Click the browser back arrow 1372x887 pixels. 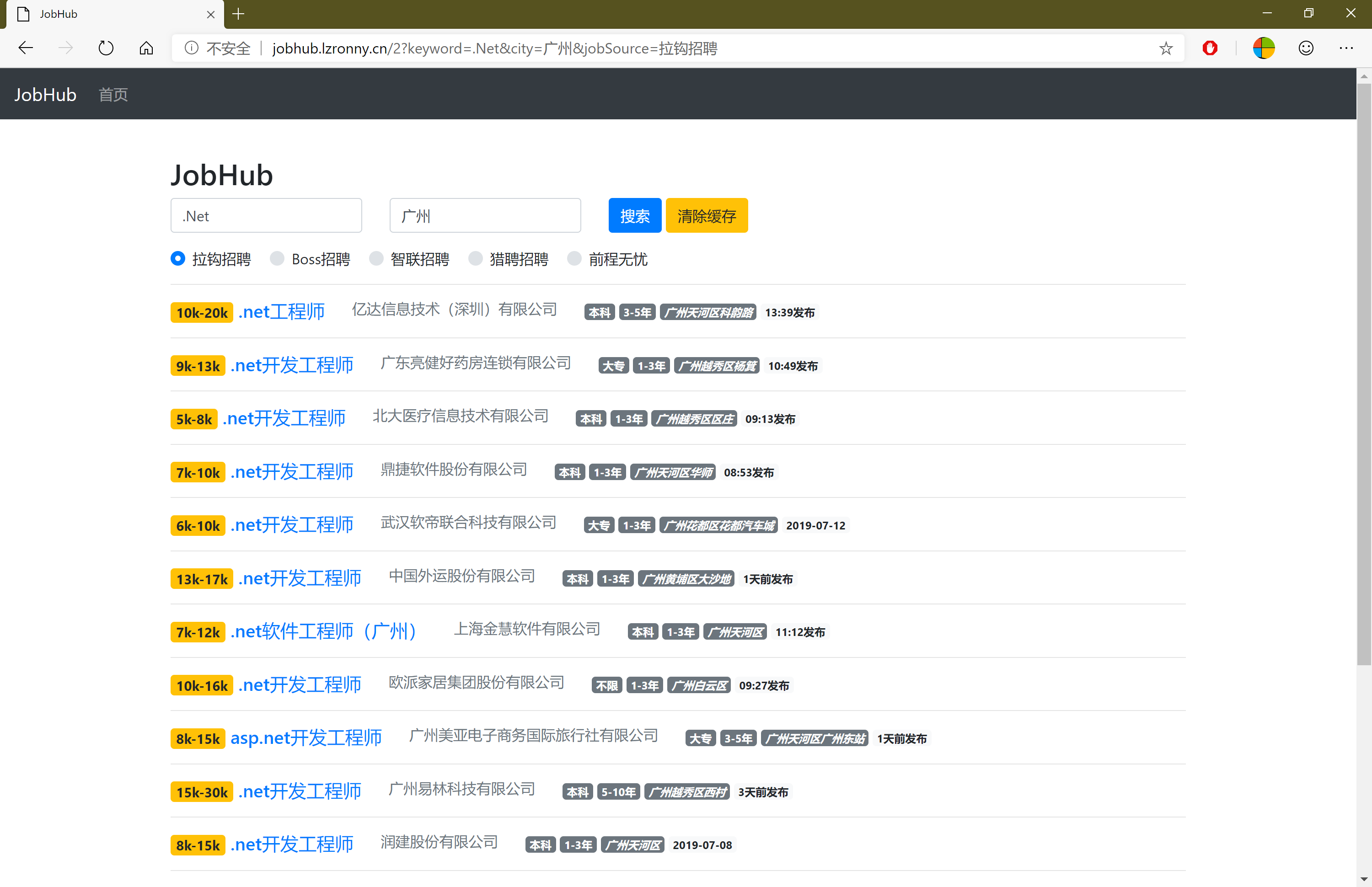[x=26, y=48]
